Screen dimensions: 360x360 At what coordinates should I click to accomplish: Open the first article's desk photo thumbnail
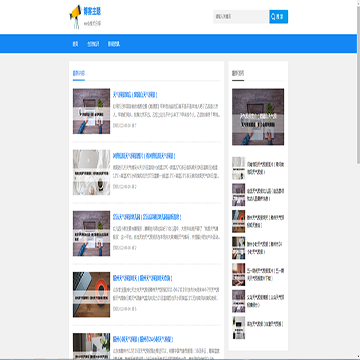pos(91,111)
